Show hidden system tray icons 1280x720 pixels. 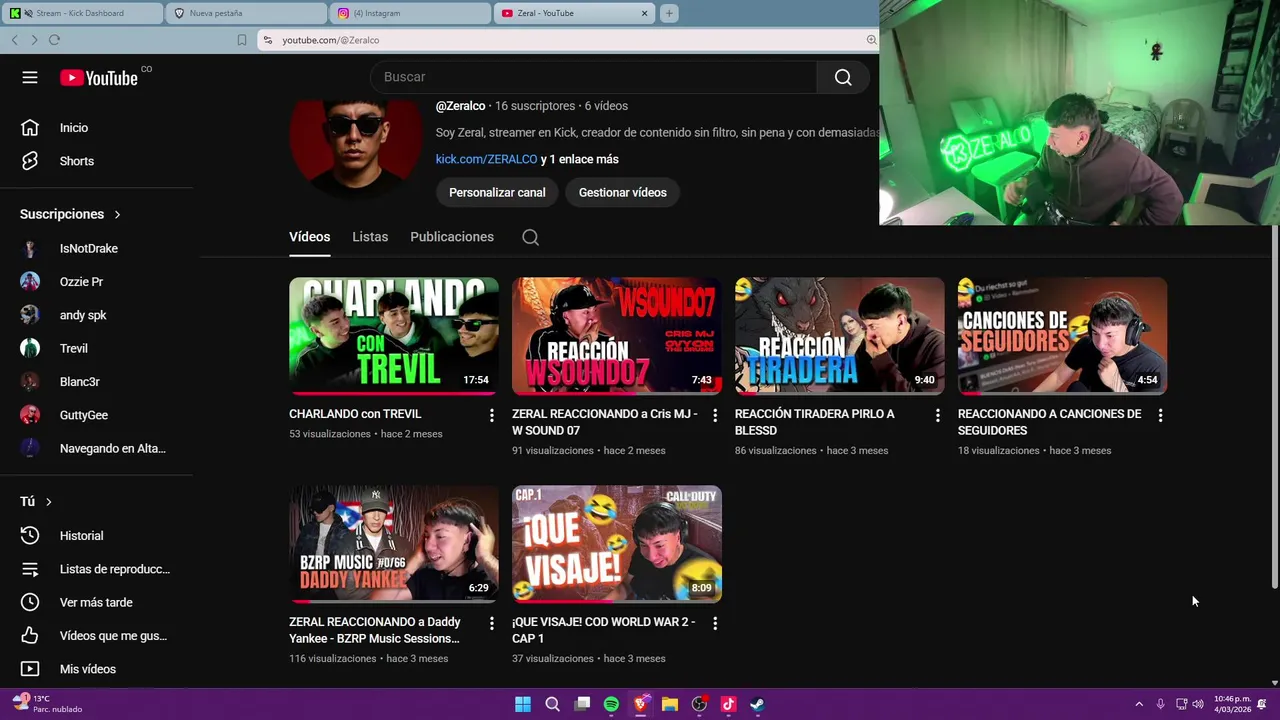pos(1138,704)
